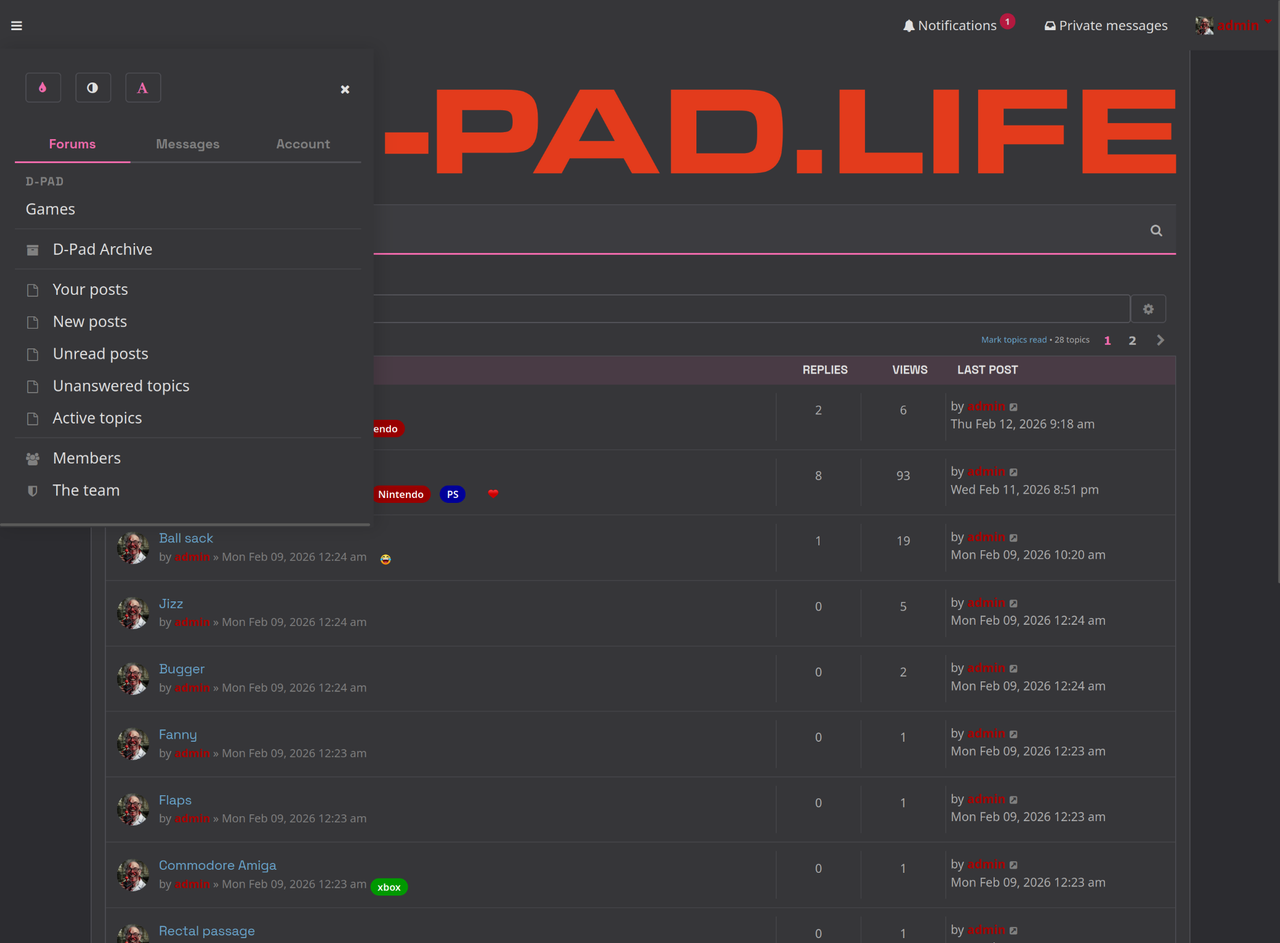Select Unread posts in side menu
The image size is (1280, 943).
pyautogui.click(x=100, y=353)
